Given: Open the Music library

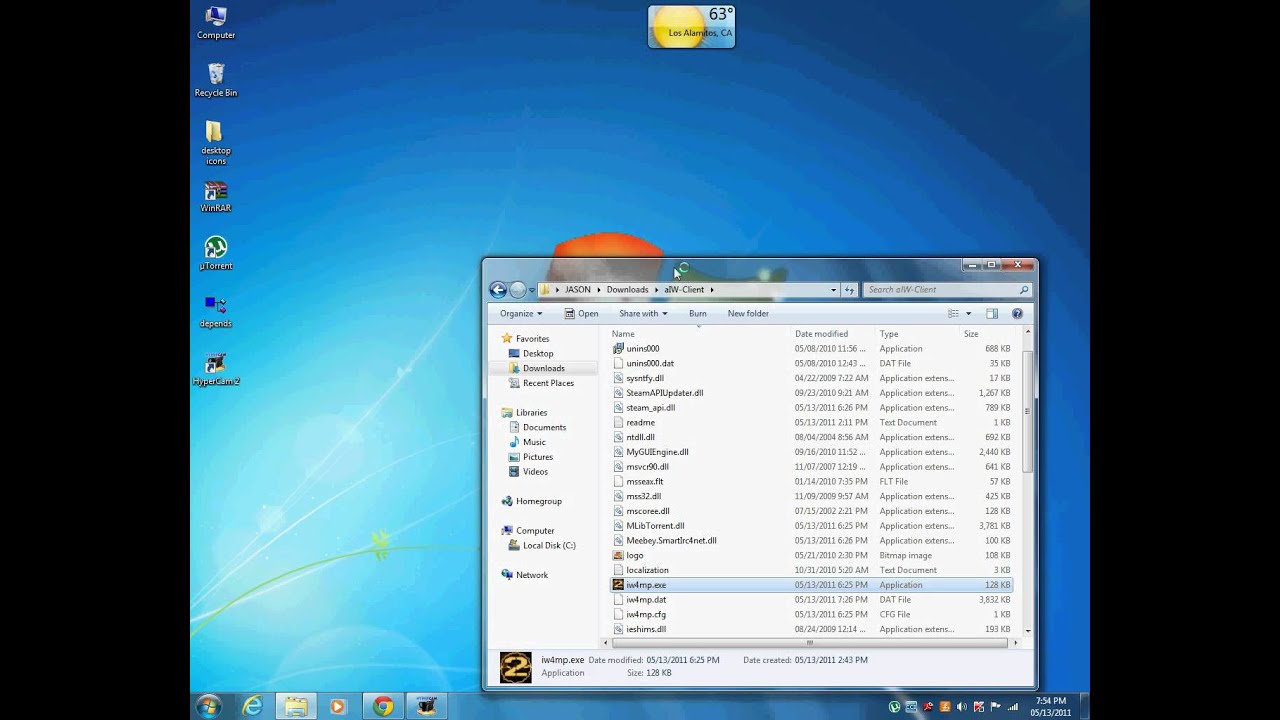Looking at the screenshot, I should (534, 442).
